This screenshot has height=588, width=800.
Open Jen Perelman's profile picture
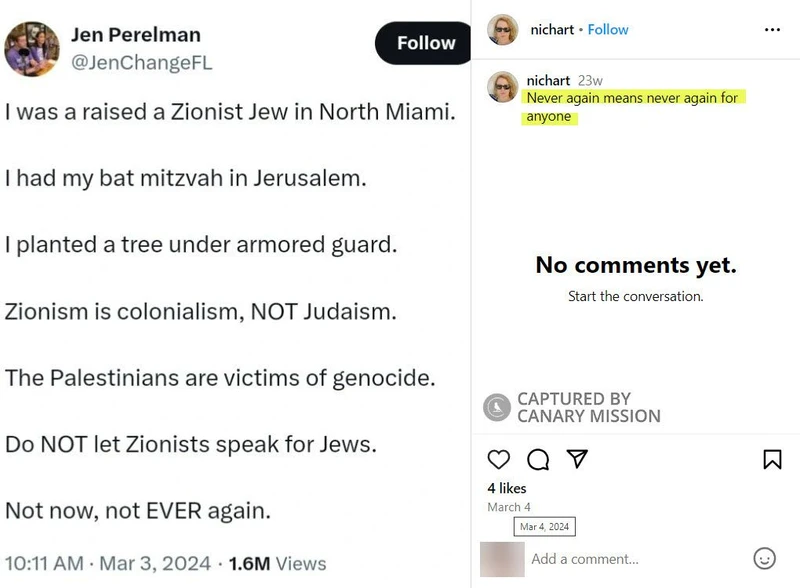coord(32,49)
